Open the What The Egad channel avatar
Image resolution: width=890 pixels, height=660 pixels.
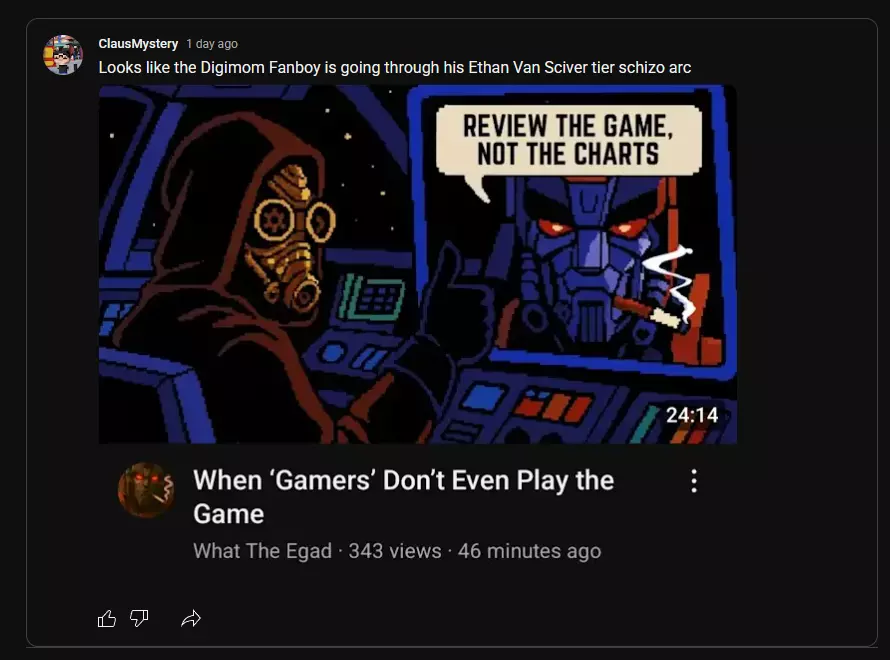tap(146, 490)
